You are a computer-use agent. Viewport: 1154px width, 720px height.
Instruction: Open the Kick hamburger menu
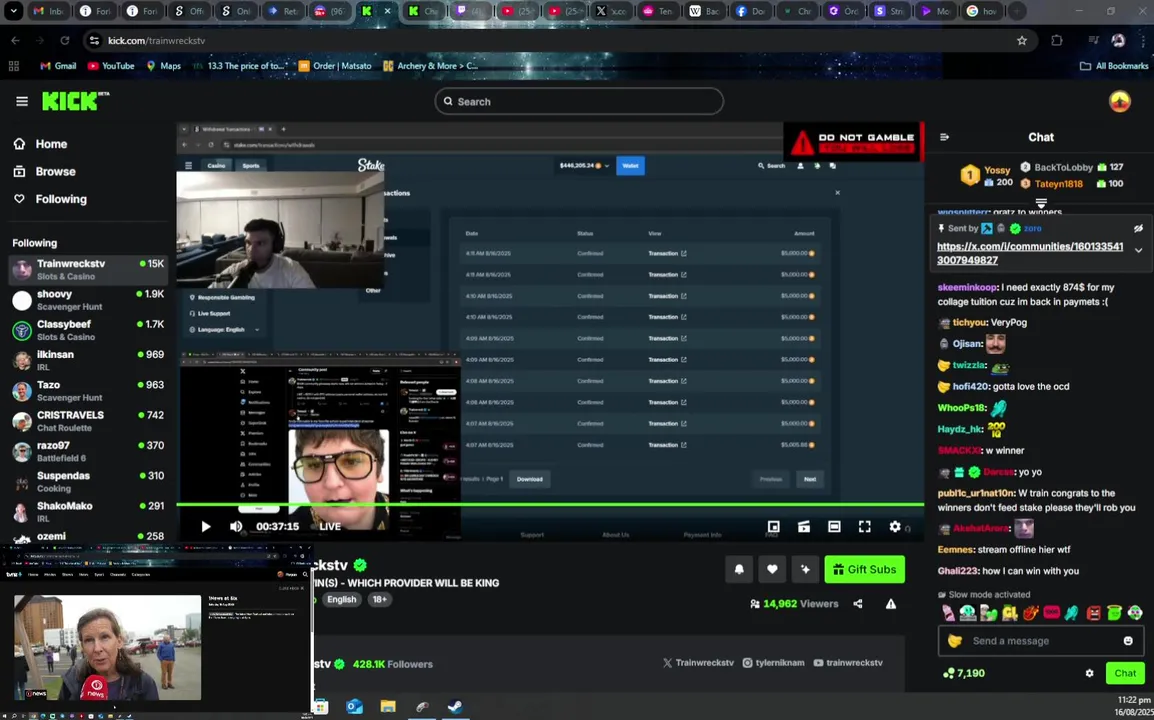22,102
